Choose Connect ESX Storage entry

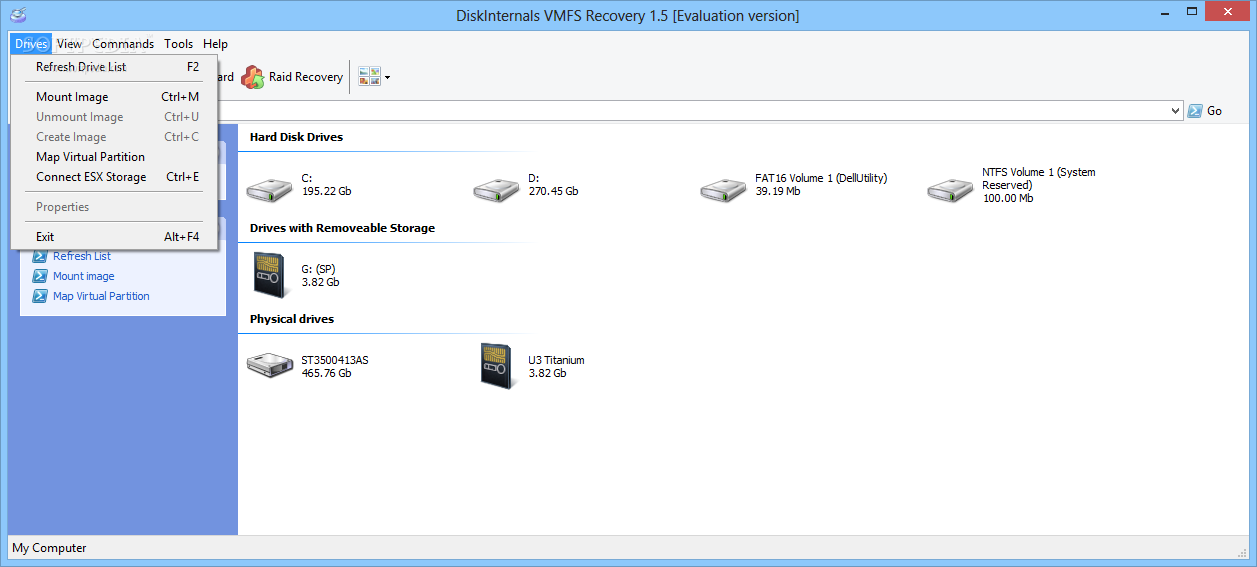114,177
